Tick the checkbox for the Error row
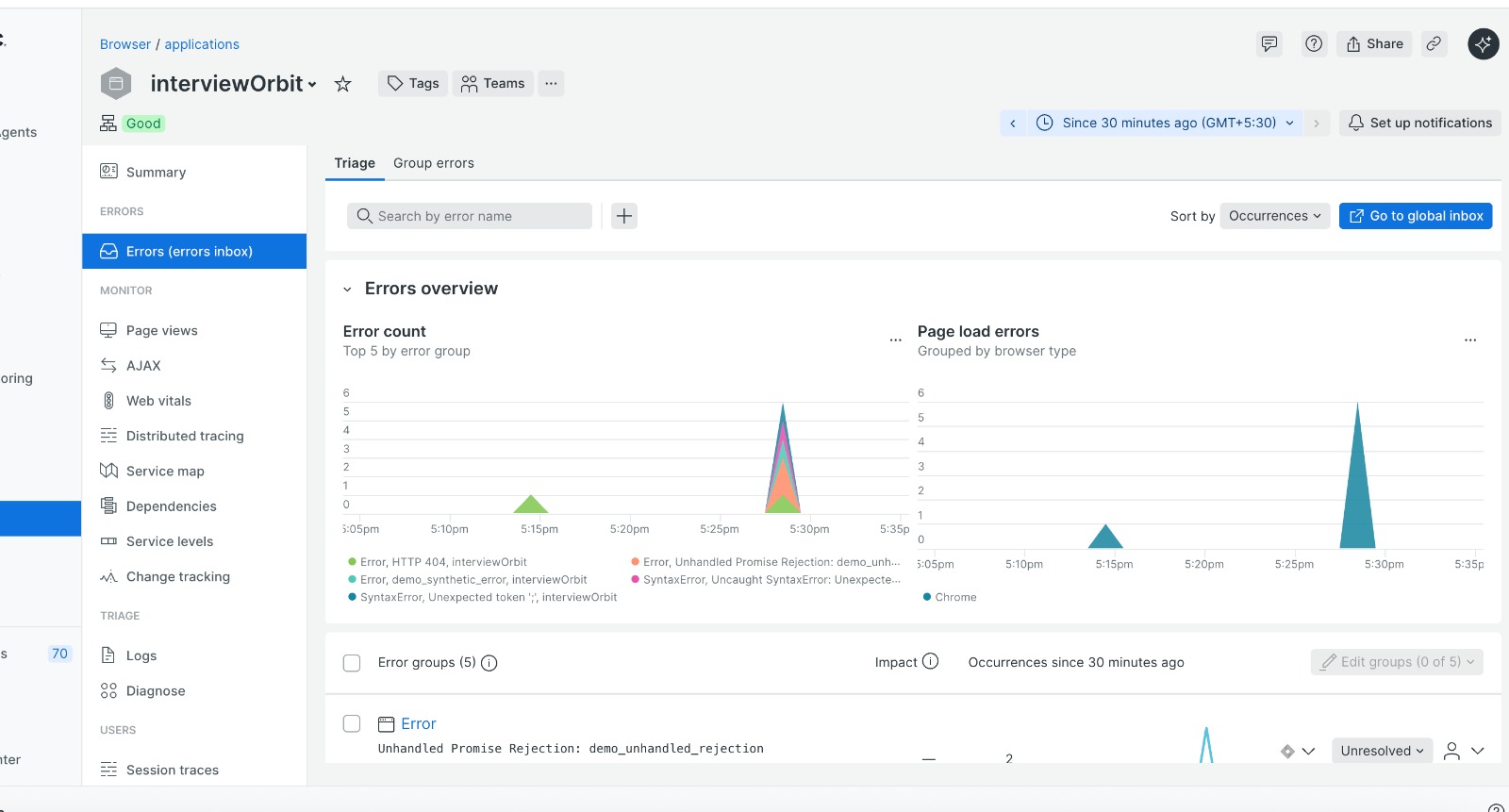Screen dimensions: 1509x812 click(352, 723)
